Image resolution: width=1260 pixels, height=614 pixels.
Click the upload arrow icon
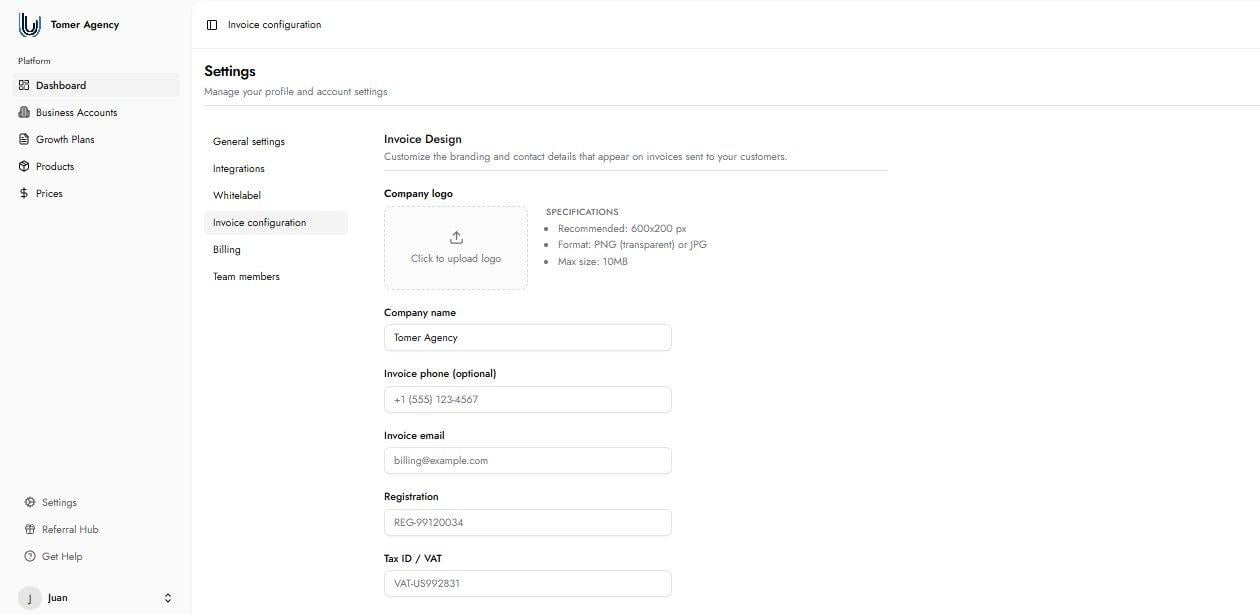click(456, 238)
